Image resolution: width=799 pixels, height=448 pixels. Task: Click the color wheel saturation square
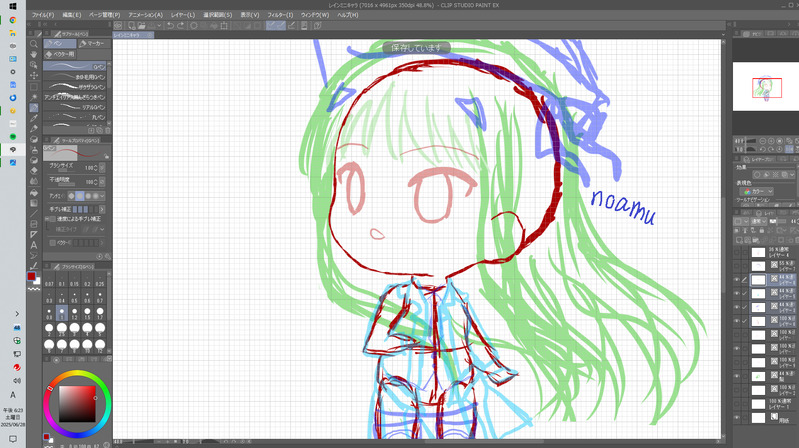(77, 404)
